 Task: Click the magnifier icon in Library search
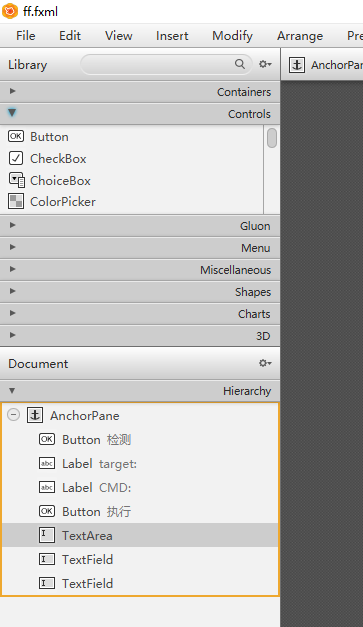click(x=240, y=64)
